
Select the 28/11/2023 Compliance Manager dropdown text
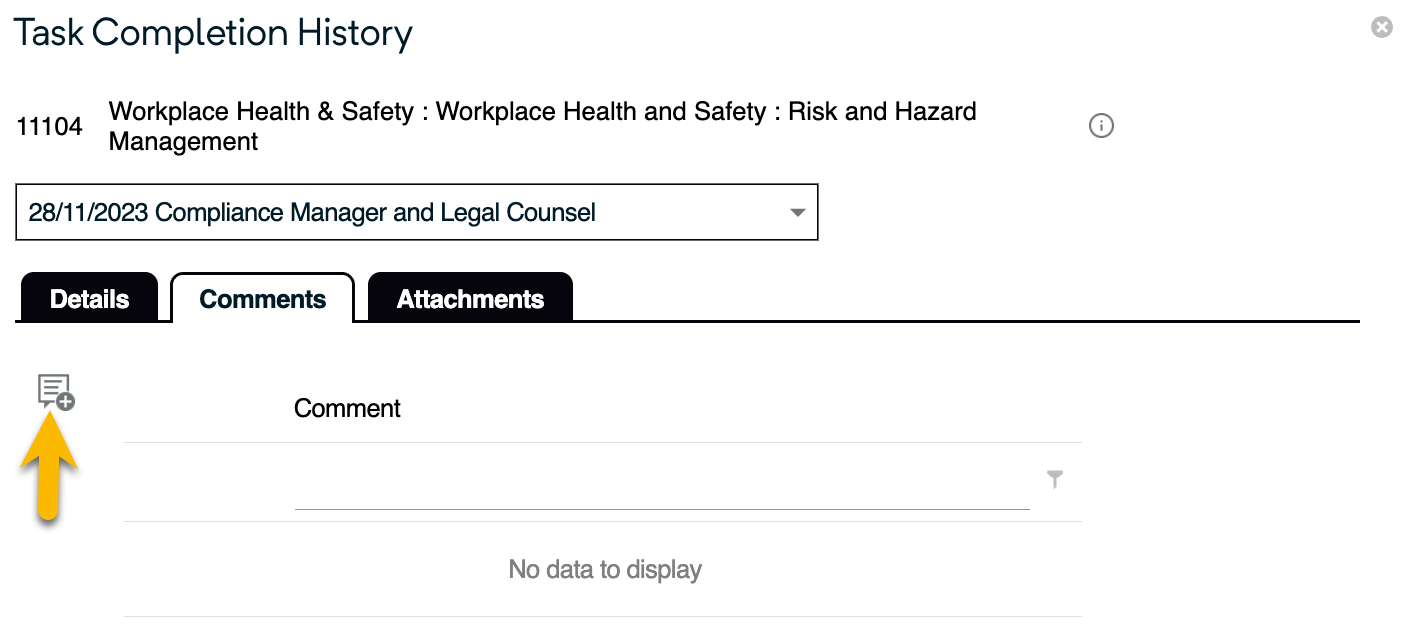pos(312,213)
